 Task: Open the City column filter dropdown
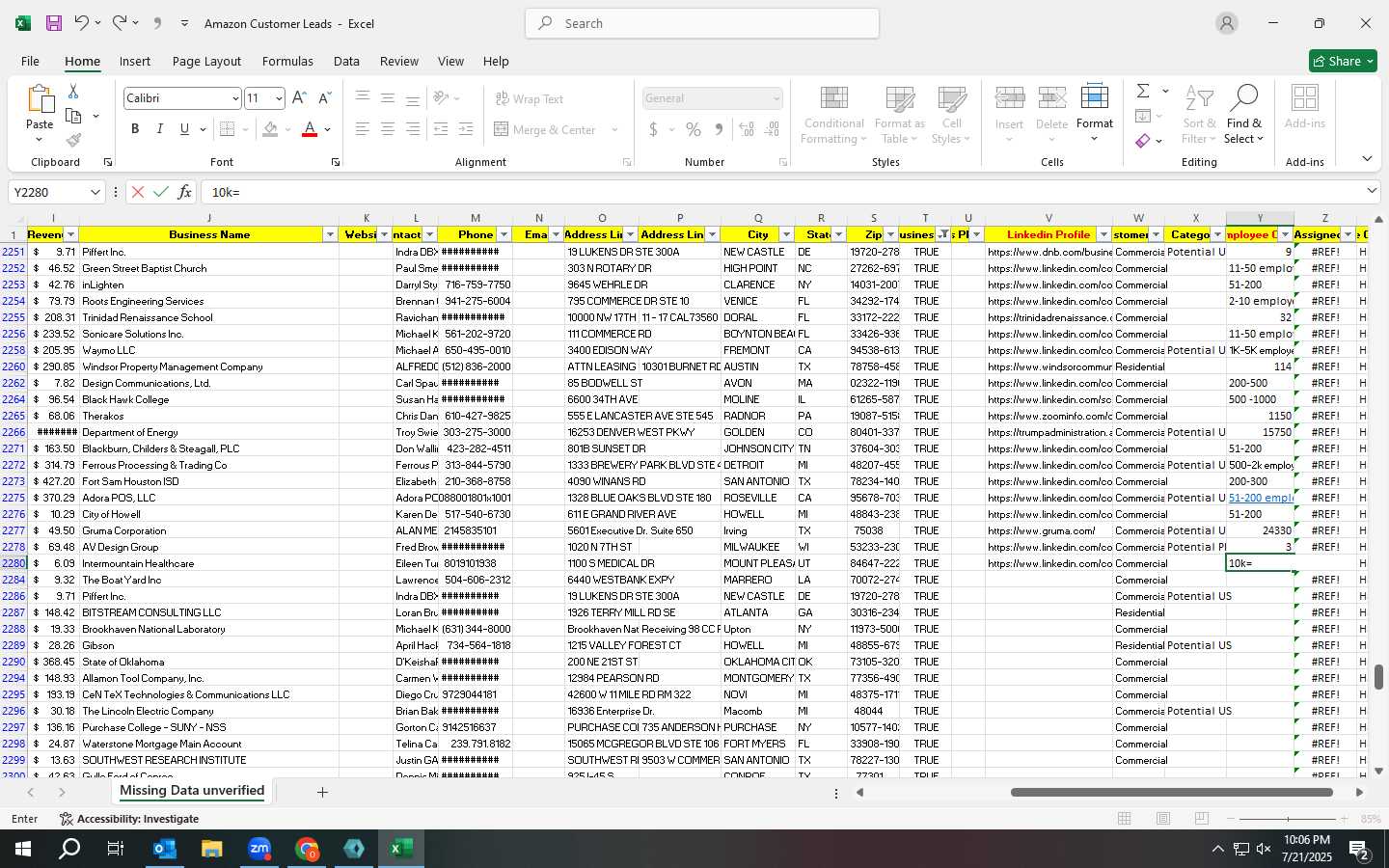coord(786,234)
